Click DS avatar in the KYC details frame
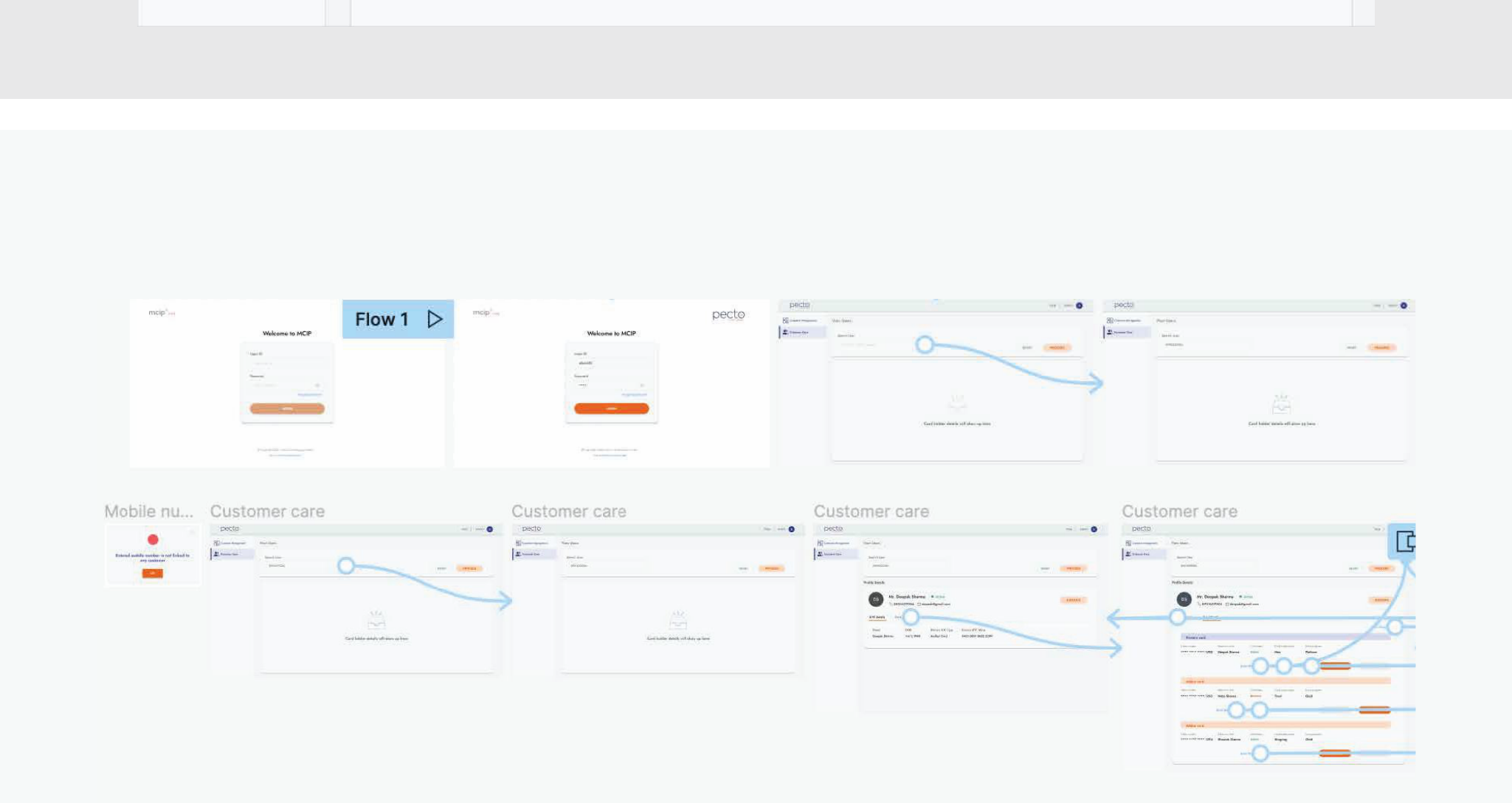This screenshot has width=1512, height=803. (x=876, y=599)
